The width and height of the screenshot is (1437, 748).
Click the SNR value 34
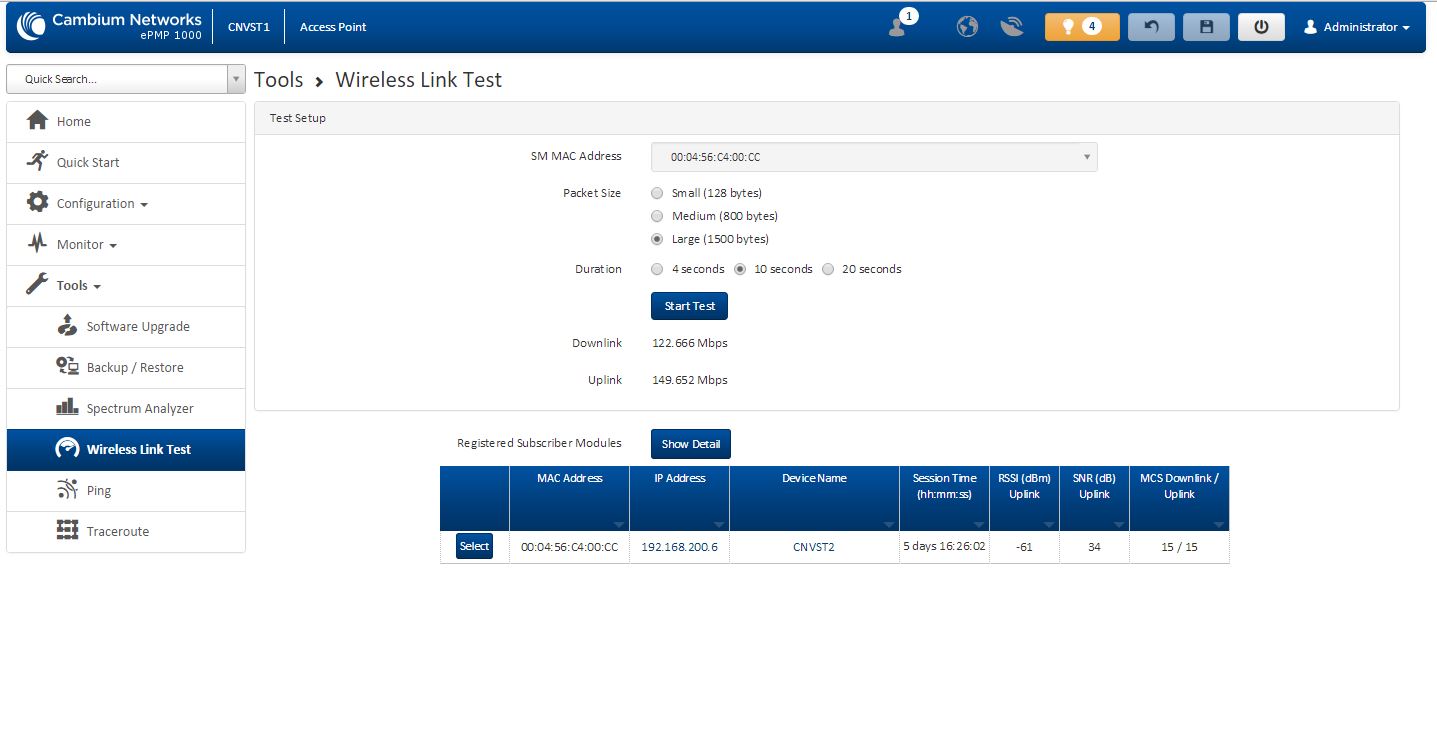(1094, 547)
